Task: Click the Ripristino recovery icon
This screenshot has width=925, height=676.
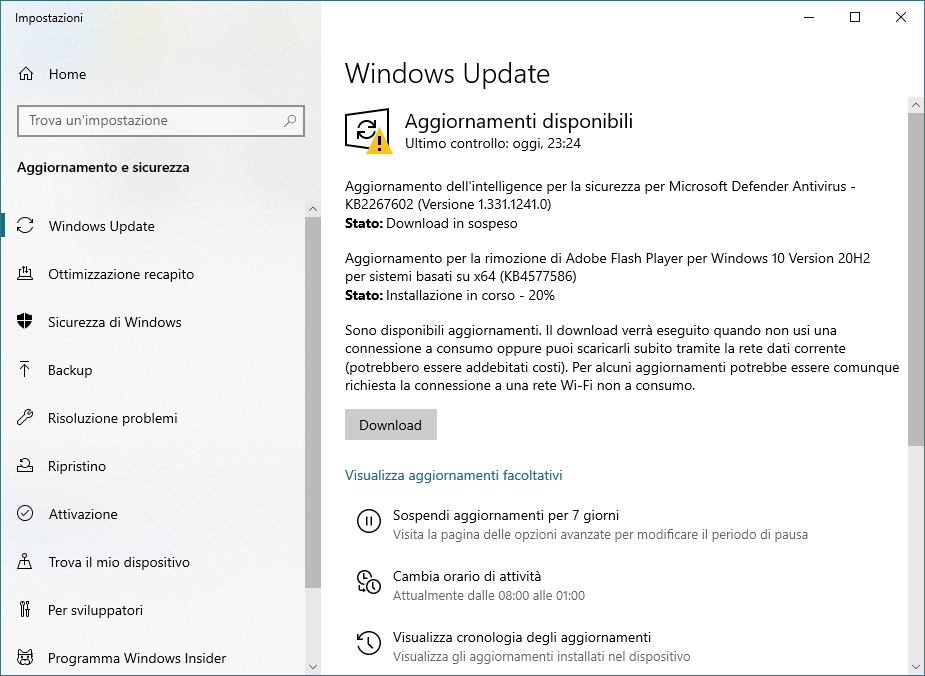Action: (25, 465)
